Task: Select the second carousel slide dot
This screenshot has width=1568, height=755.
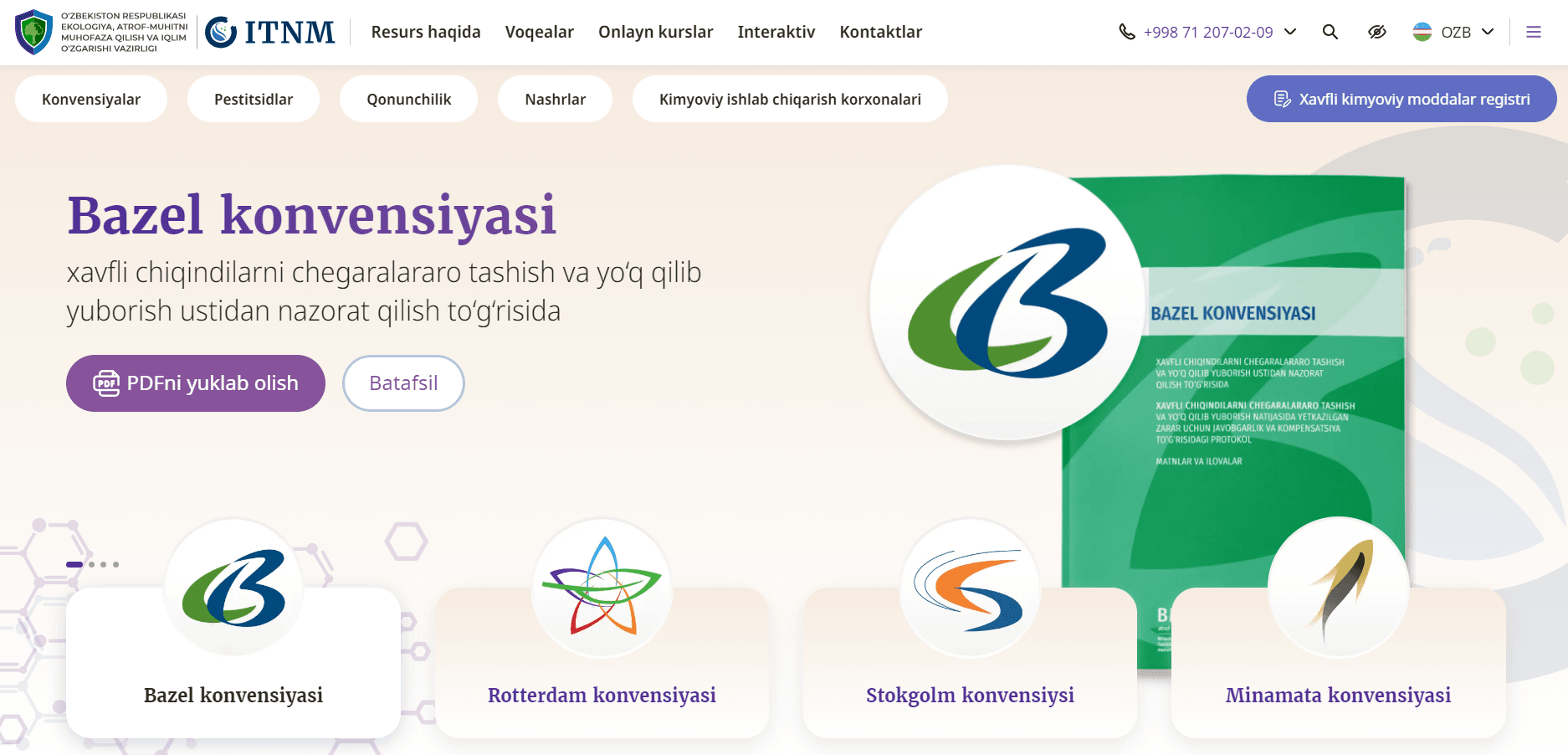Action: [92, 564]
